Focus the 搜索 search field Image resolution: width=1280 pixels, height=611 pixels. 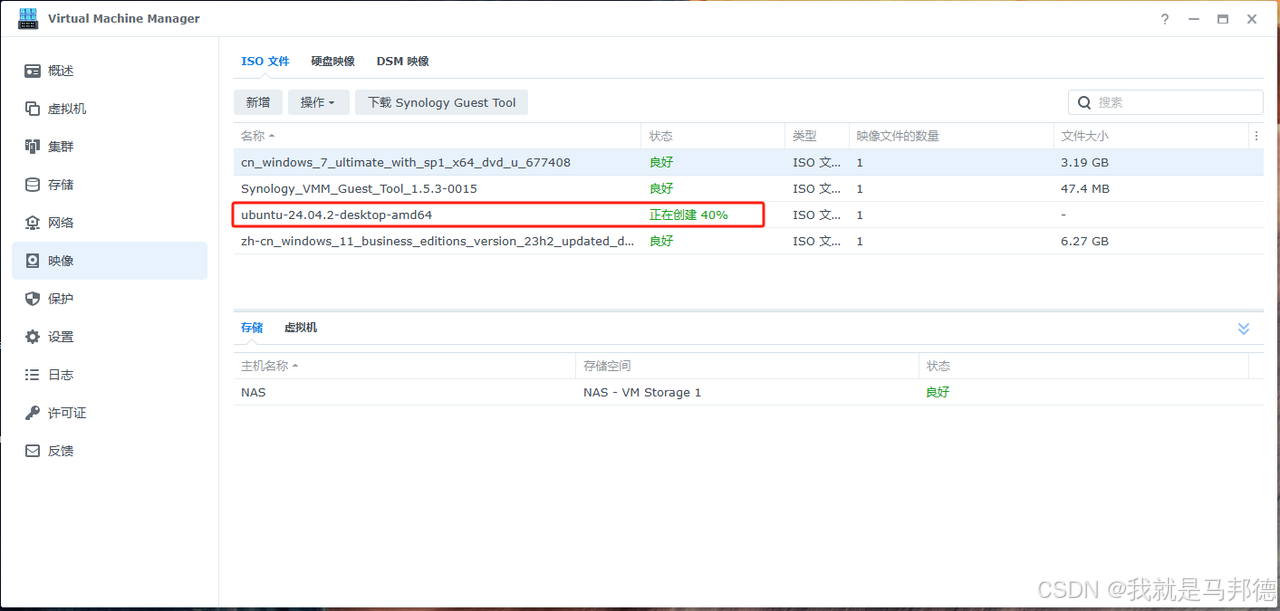point(1166,102)
